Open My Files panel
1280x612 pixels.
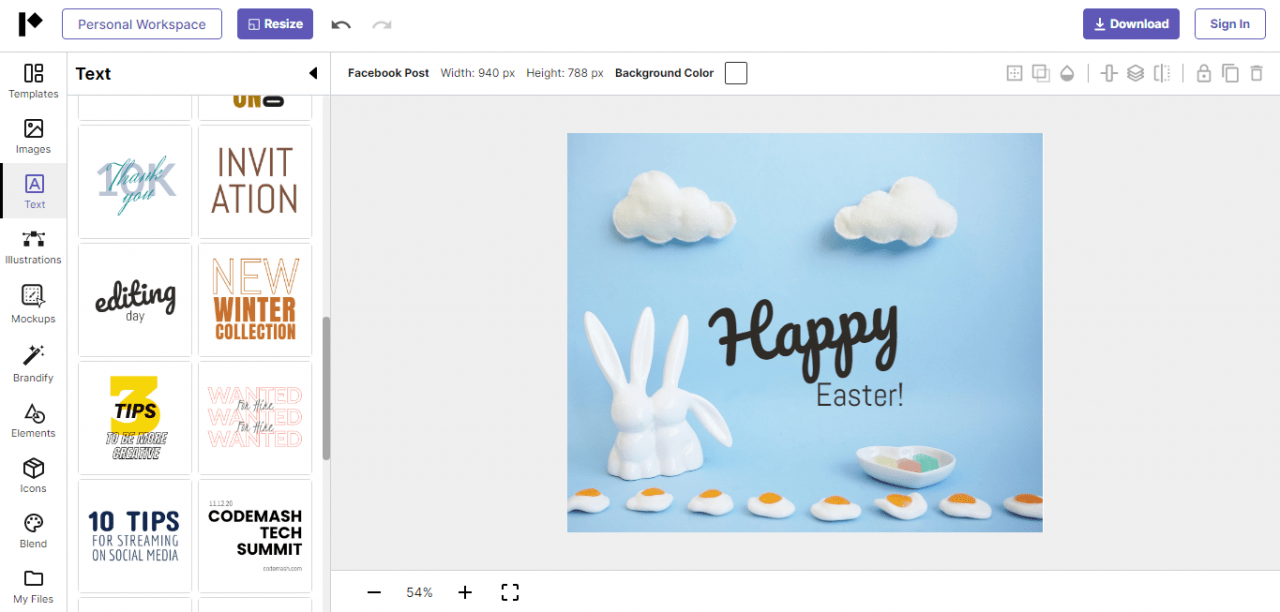(x=33, y=586)
